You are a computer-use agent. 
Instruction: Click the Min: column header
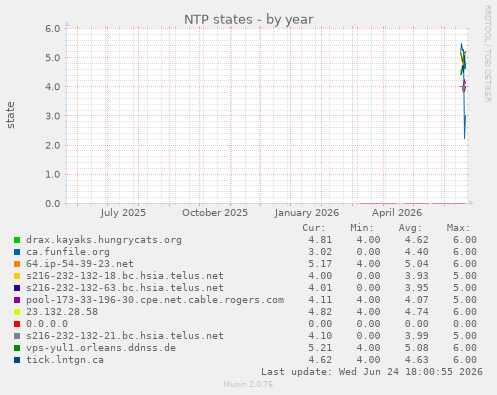(x=362, y=228)
